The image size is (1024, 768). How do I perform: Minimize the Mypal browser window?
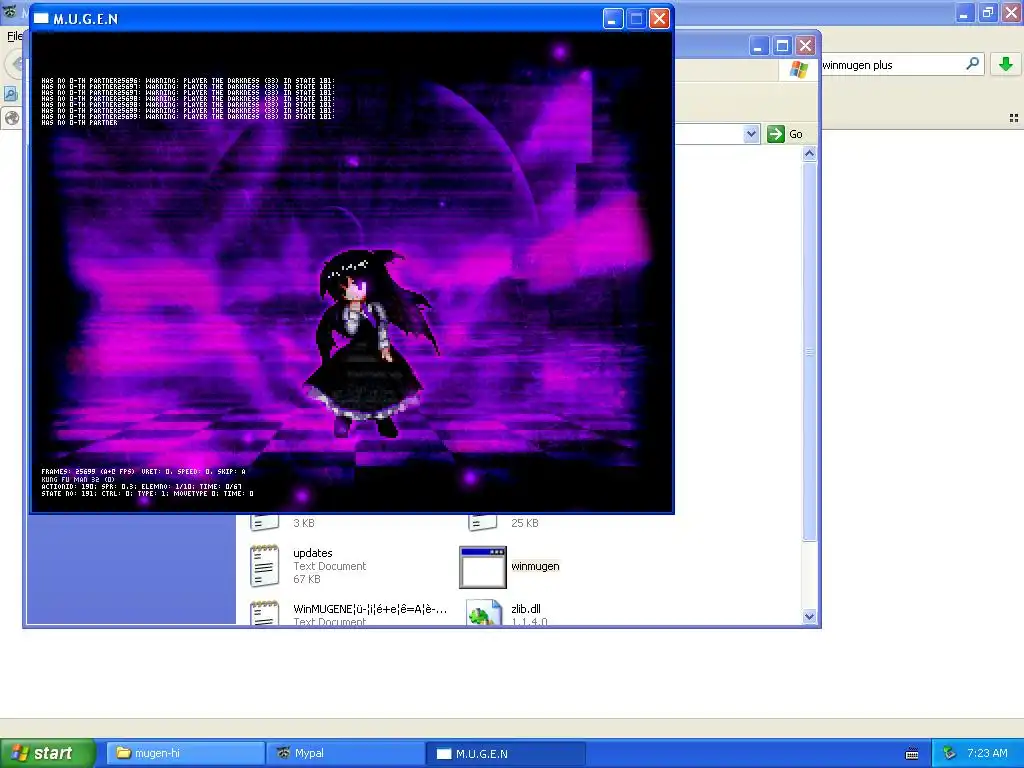pyautogui.click(x=965, y=12)
